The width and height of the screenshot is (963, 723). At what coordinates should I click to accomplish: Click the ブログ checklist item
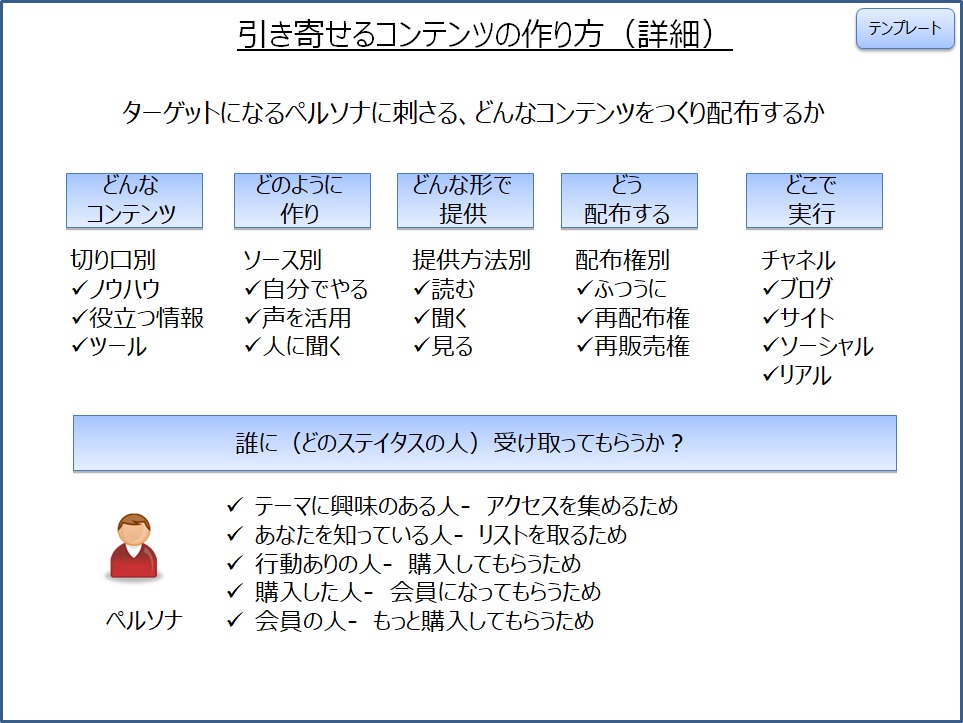click(x=797, y=289)
